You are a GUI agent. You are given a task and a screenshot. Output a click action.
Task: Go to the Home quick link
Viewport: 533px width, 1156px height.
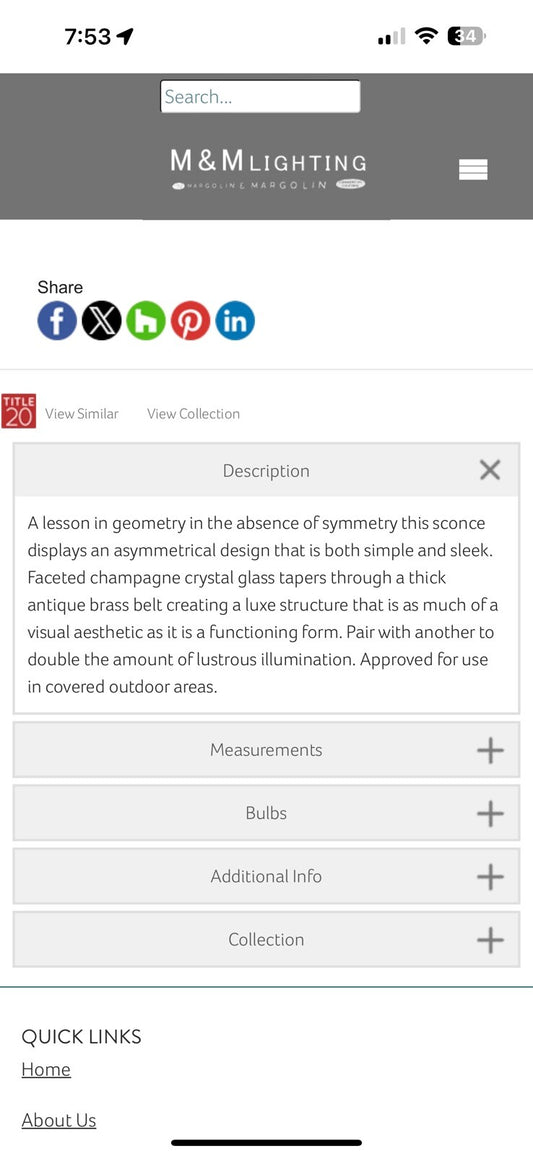click(46, 1069)
